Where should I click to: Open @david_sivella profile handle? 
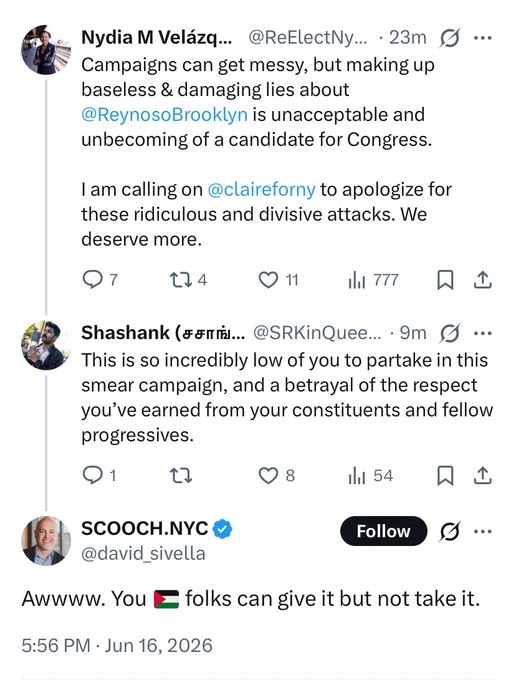click(143, 554)
